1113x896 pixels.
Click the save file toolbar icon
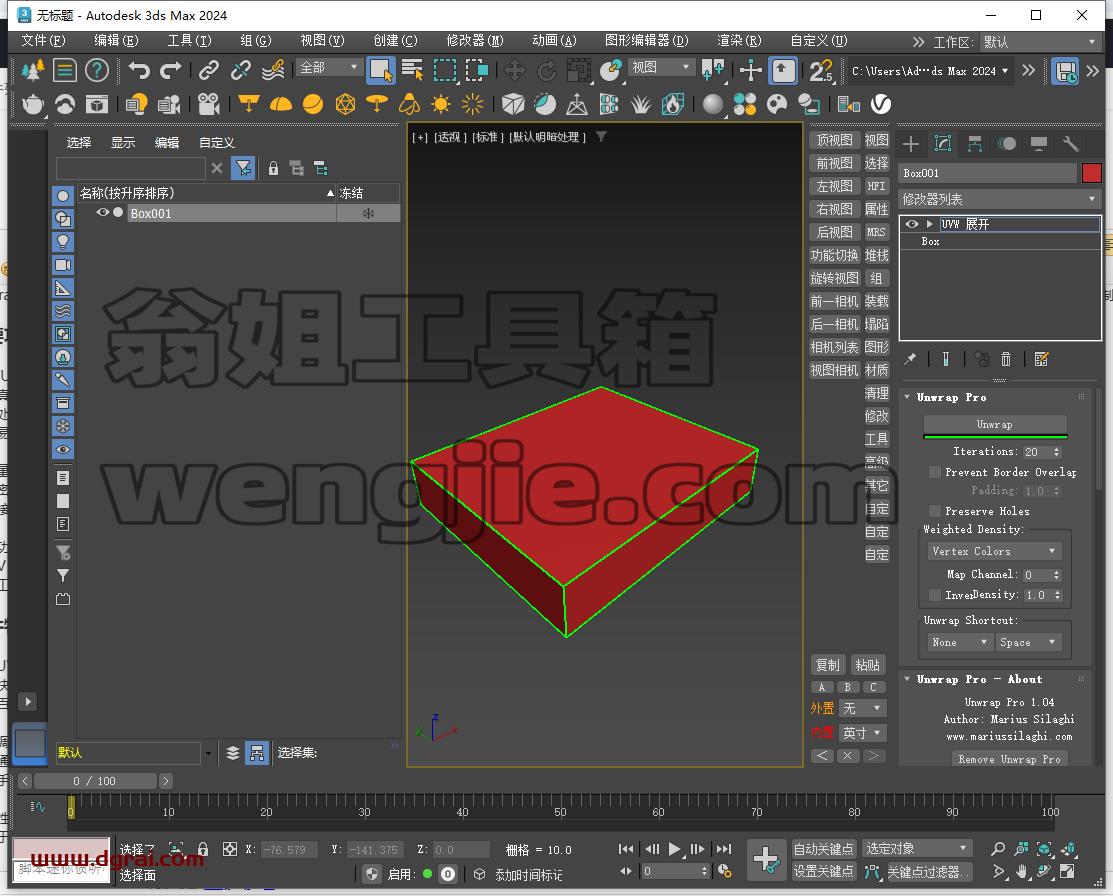(1064, 70)
